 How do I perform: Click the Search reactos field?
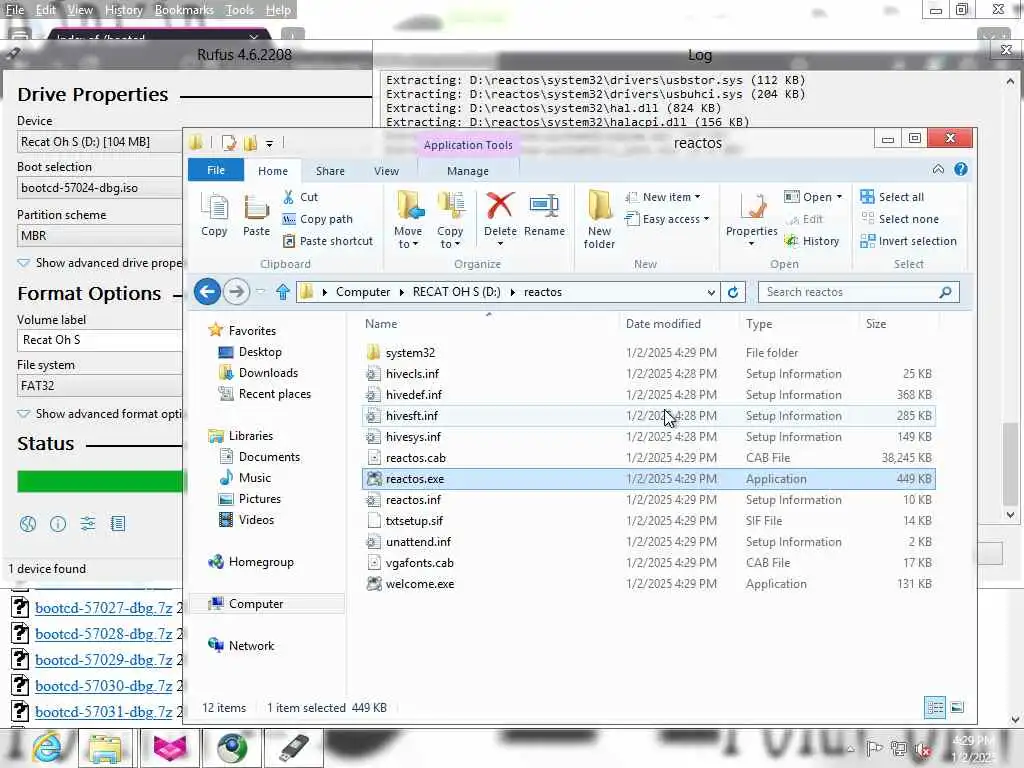[858, 292]
